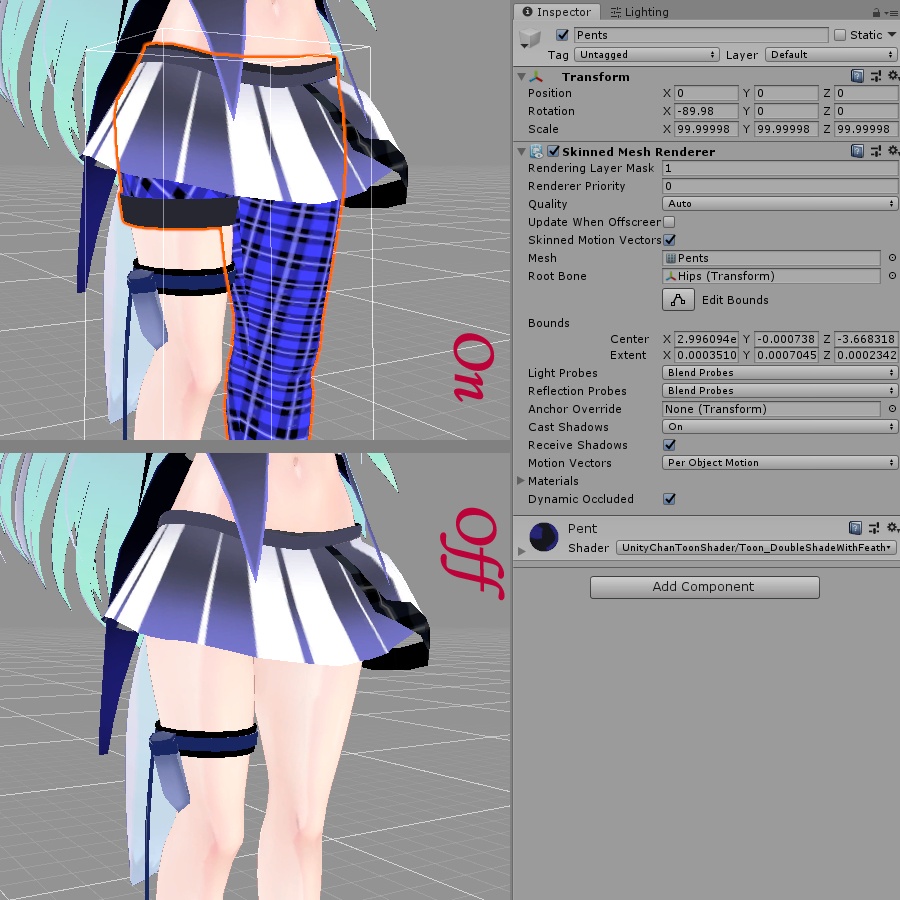Disable Skinned Motion Vectors
This screenshot has height=900, width=900.
coord(670,240)
